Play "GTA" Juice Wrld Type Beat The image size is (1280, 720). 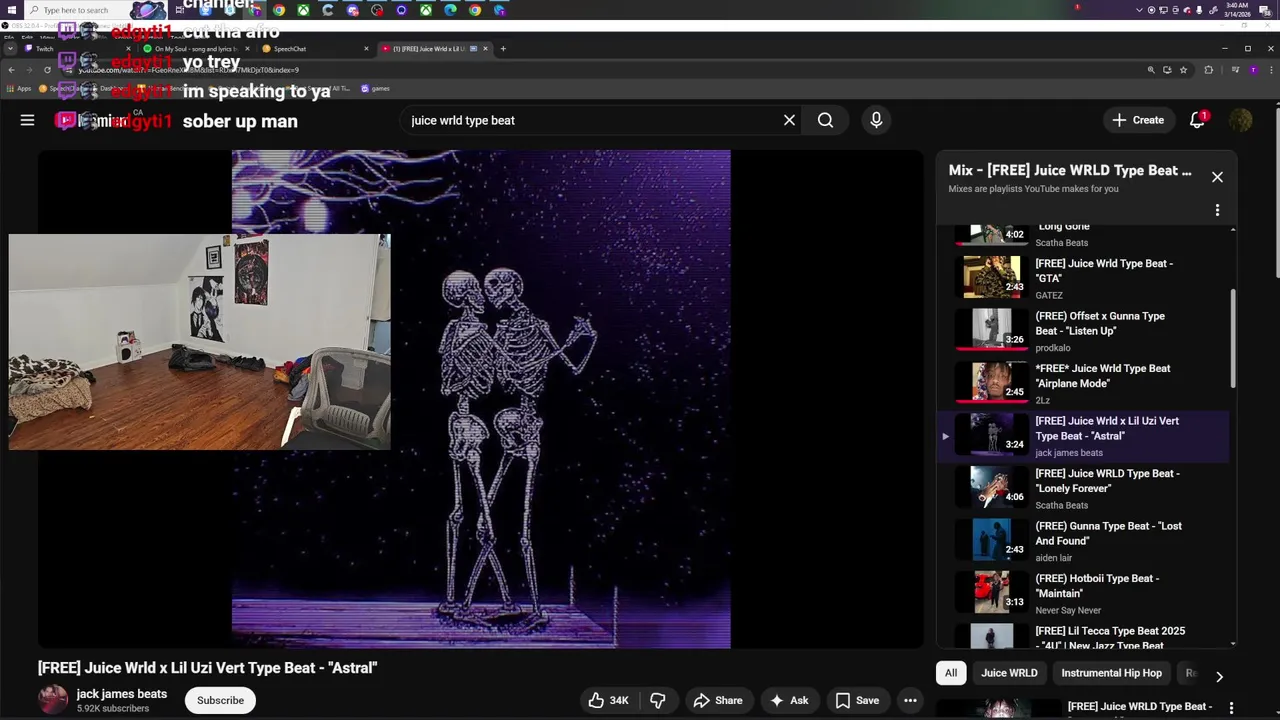coord(1083,277)
